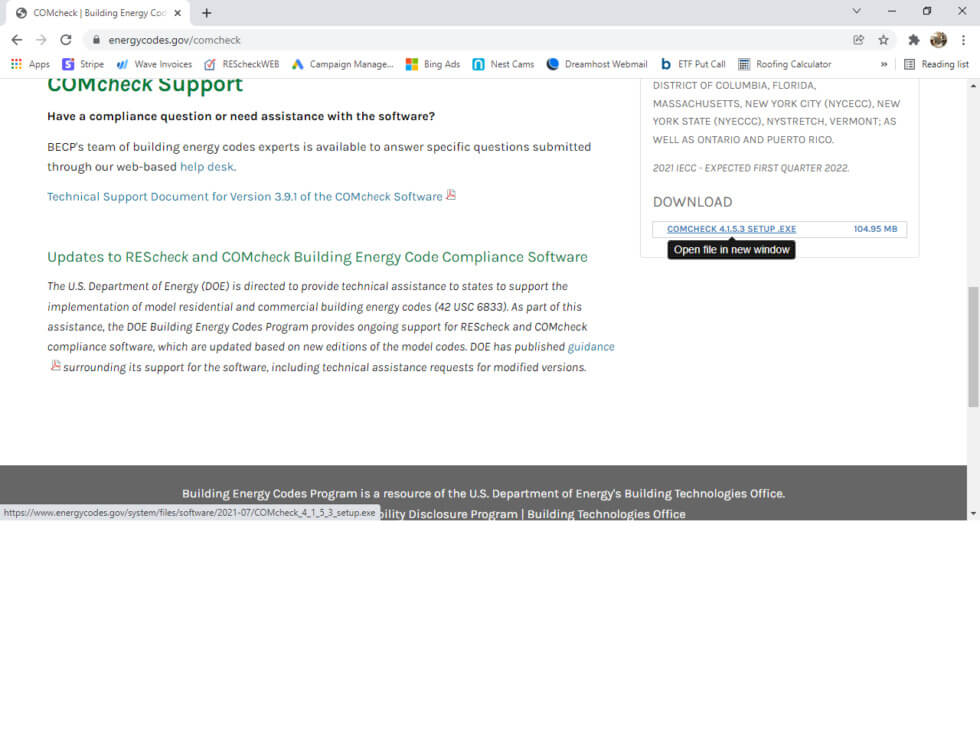Select Open file in new window
The height and width of the screenshot is (753, 980).
pyautogui.click(x=731, y=249)
